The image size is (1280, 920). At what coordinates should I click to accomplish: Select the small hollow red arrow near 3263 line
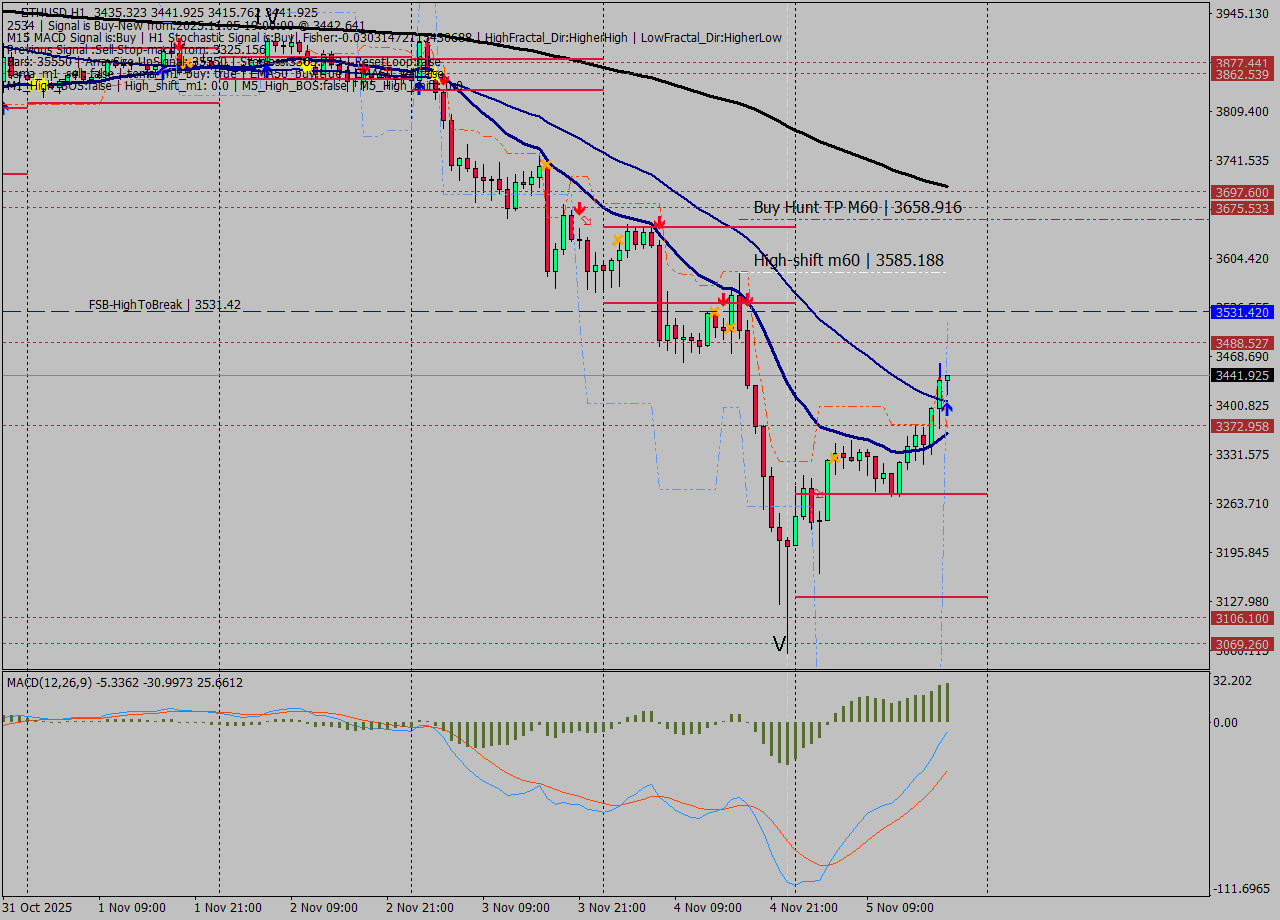click(818, 493)
